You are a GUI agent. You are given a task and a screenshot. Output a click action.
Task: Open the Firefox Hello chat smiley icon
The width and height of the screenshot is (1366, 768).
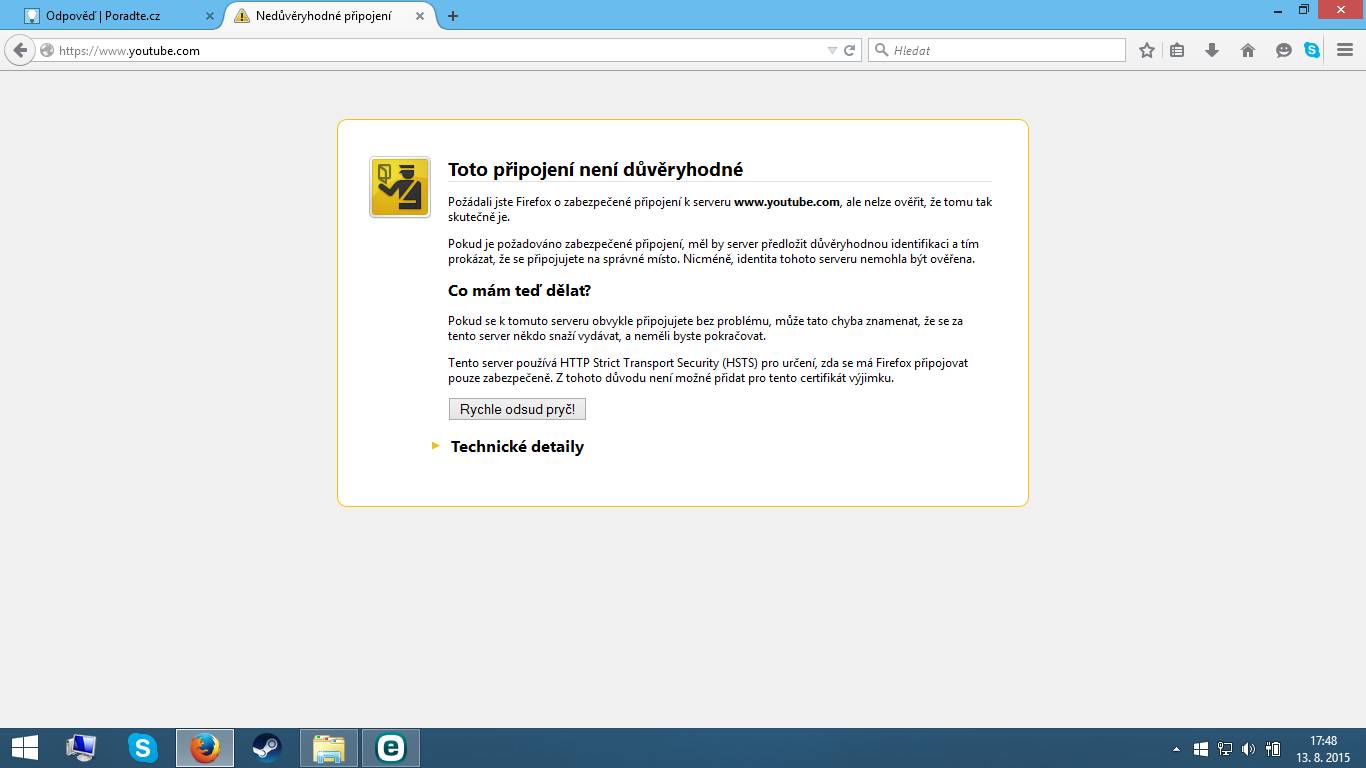[1284, 50]
